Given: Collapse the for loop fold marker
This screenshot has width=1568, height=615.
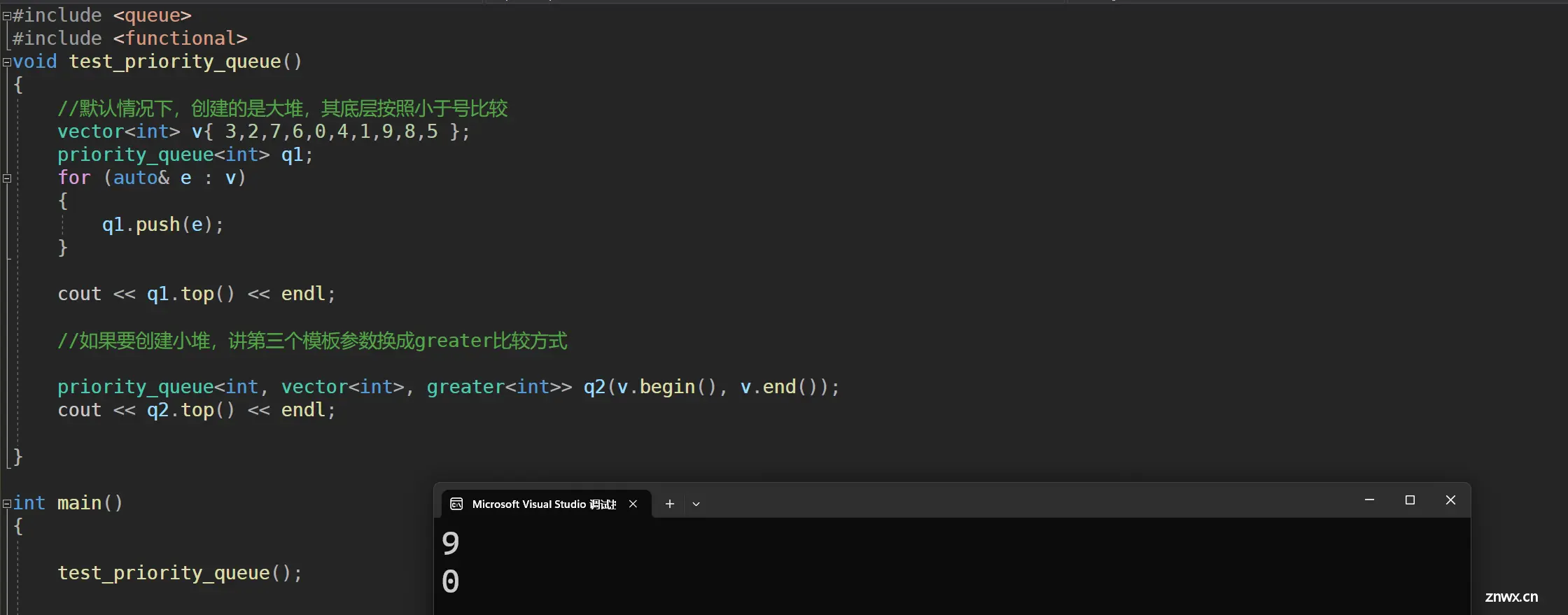Looking at the screenshot, I should 7,178.
